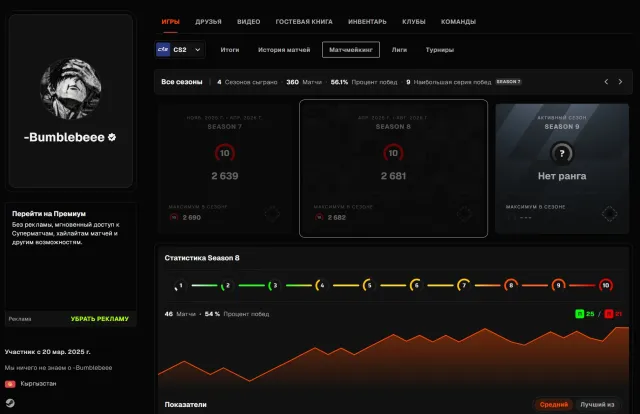Image resolution: width=640 pixels, height=414 pixels.
Task: Click УБРАТЬ РЕКЛАМУ link
Action: click(x=100, y=319)
